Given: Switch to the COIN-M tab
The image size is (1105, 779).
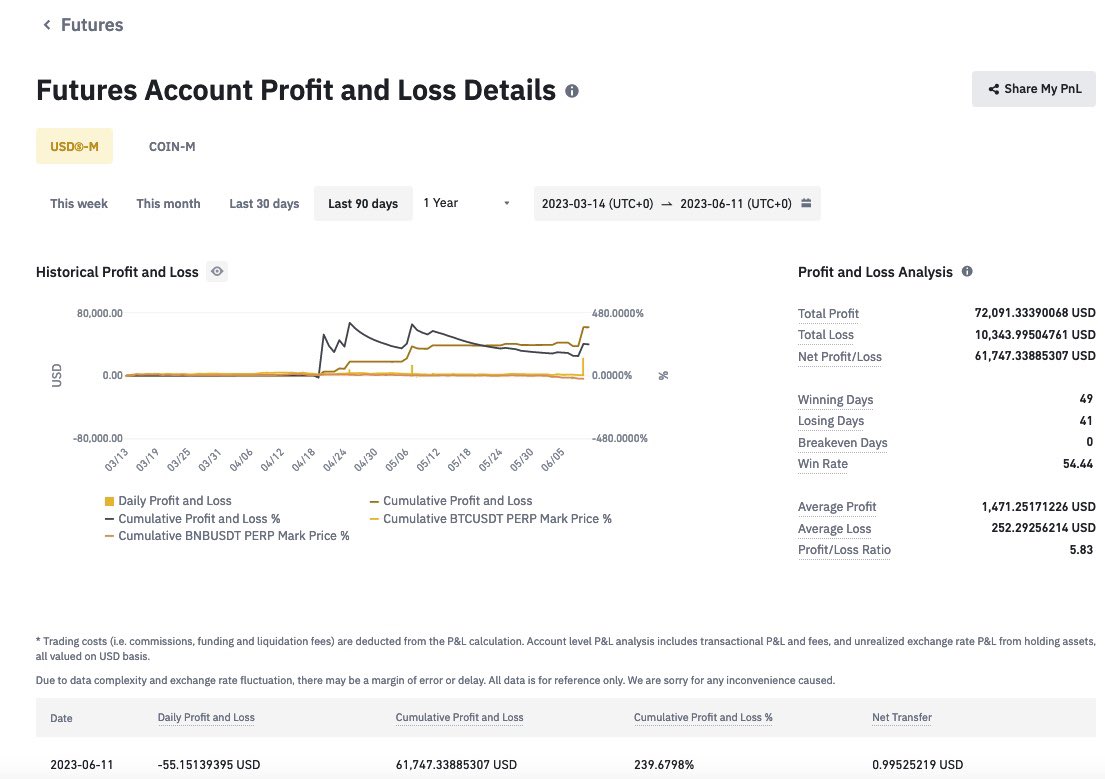Looking at the screenshot, I should pyautogui.click(x=172, y=147).
